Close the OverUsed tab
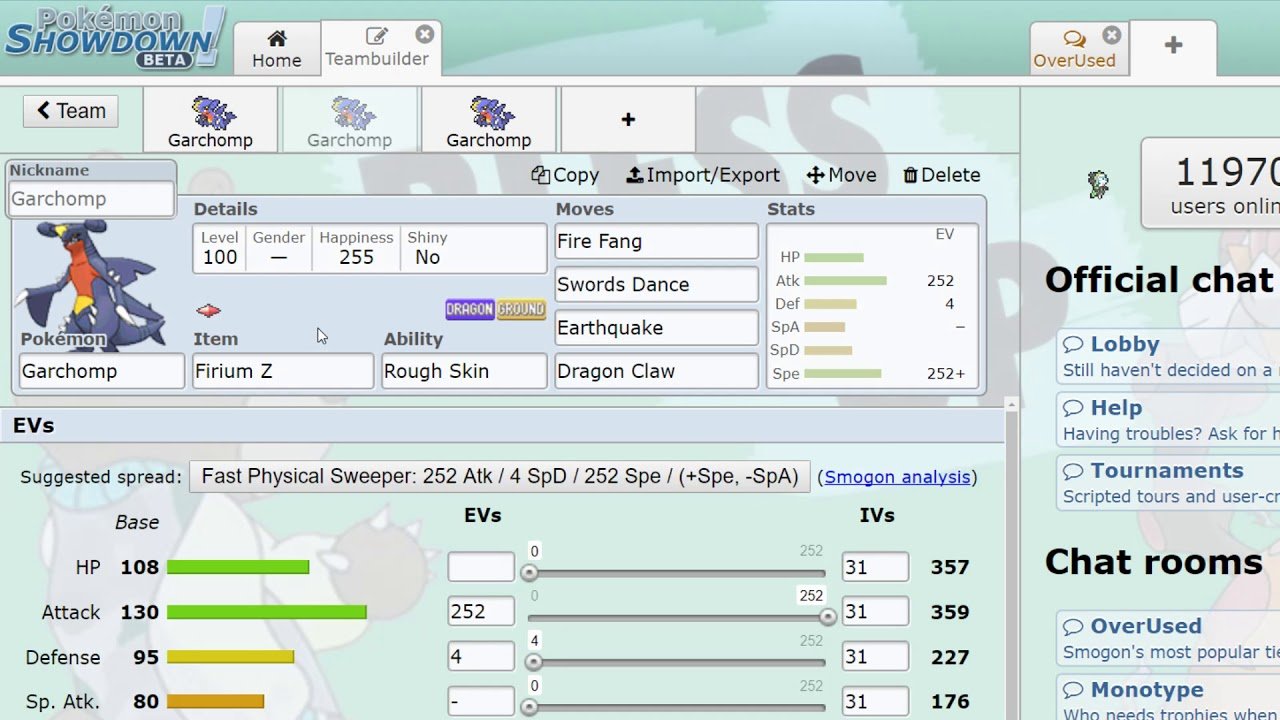 tap(1112, 35)
